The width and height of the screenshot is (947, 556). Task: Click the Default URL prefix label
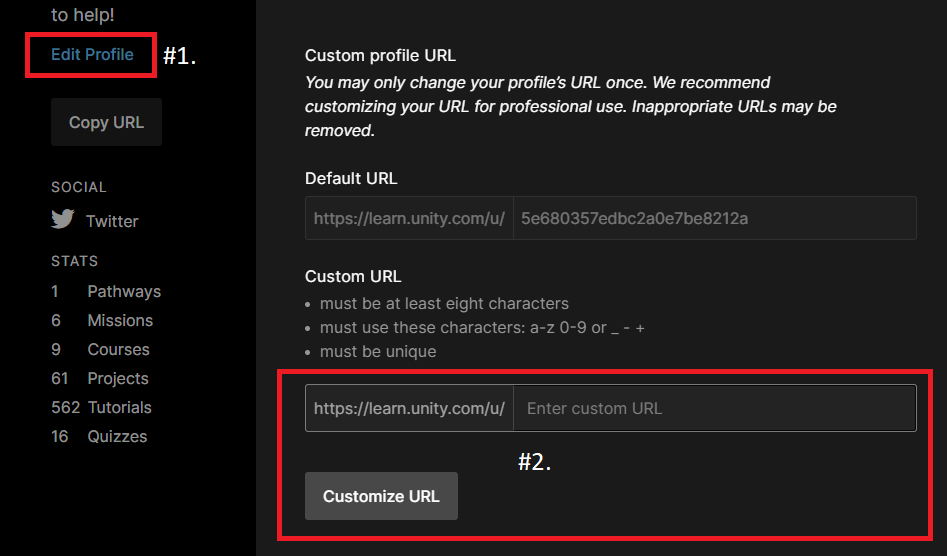tap(409, 218)
